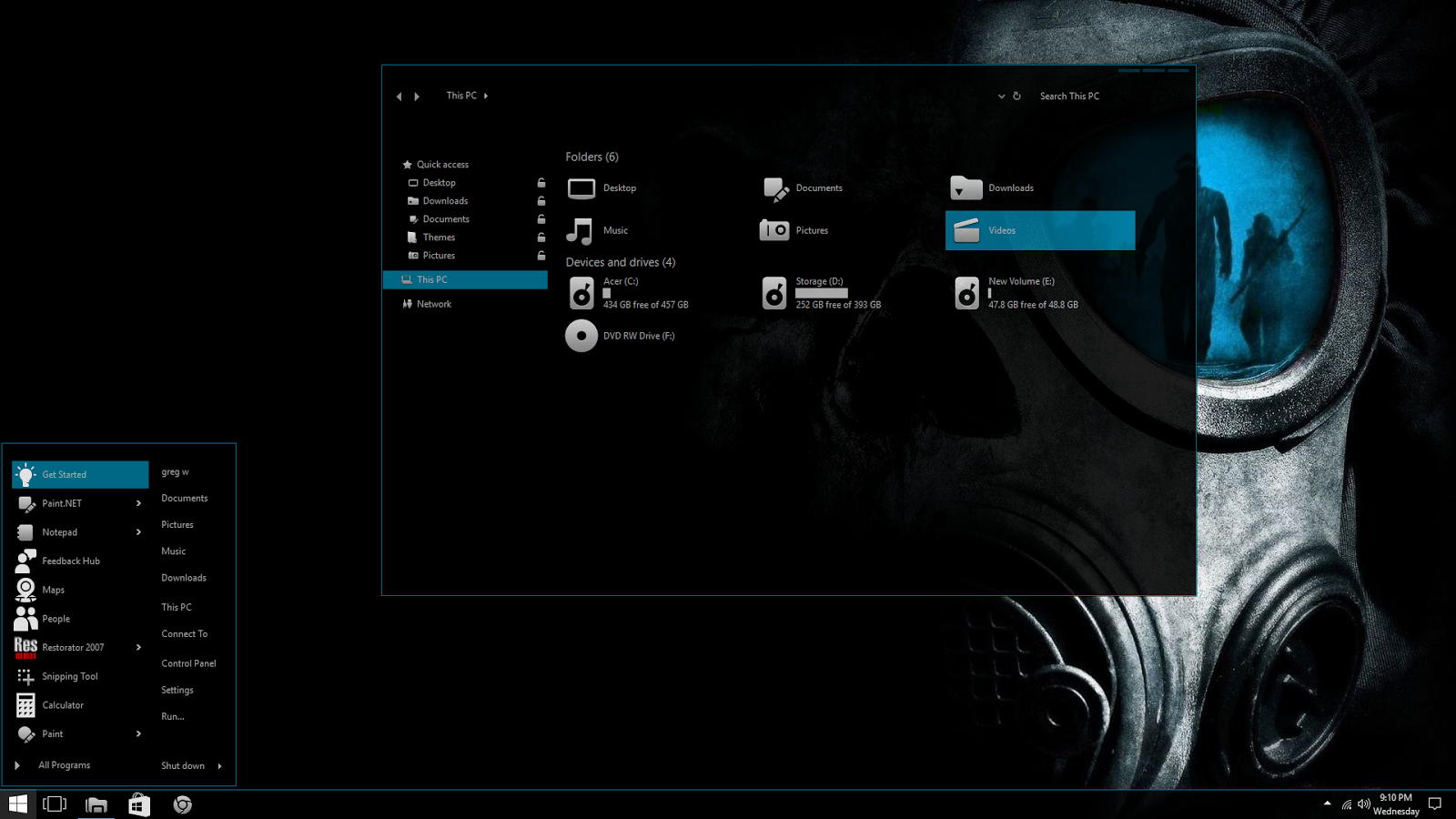Unpin Downloads from Quick access

coord(541,200)
